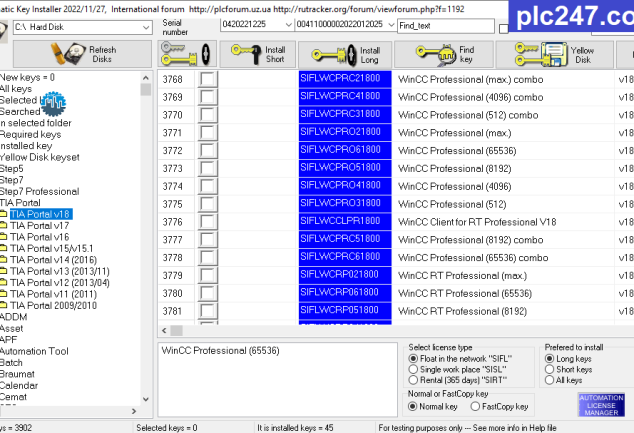
Task: Click the folder icon beside TIA Portal v17
Action: click(4, 225)
